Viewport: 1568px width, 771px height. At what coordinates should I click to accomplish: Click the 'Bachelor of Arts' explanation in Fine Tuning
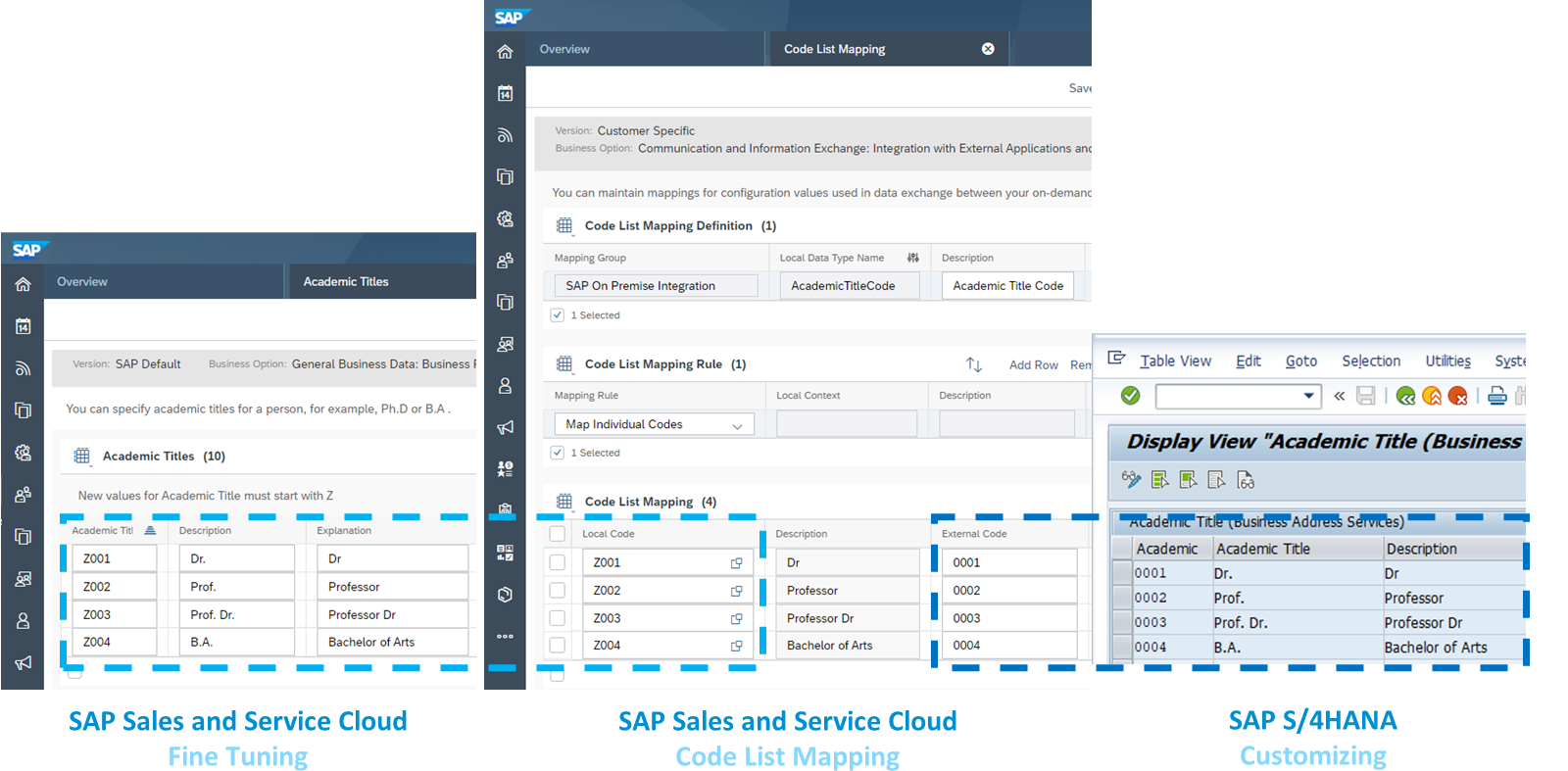[393, 643]
